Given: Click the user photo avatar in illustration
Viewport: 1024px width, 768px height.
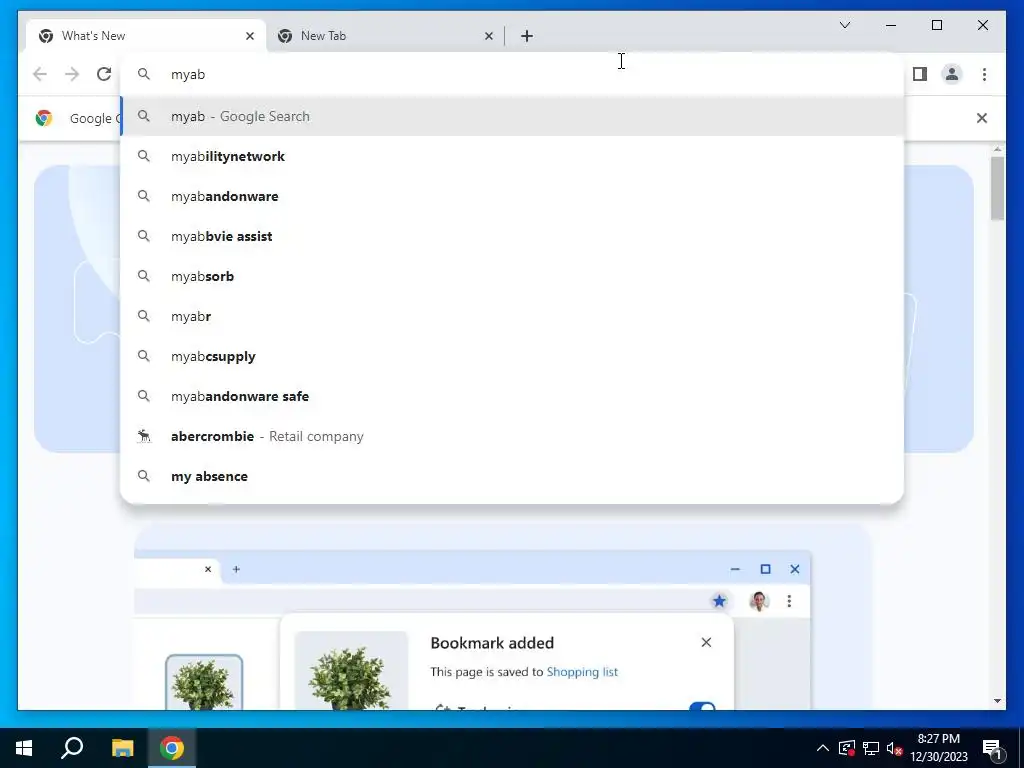Looking at the screenshot, I should pyautogui.click(x=758, y=601).
